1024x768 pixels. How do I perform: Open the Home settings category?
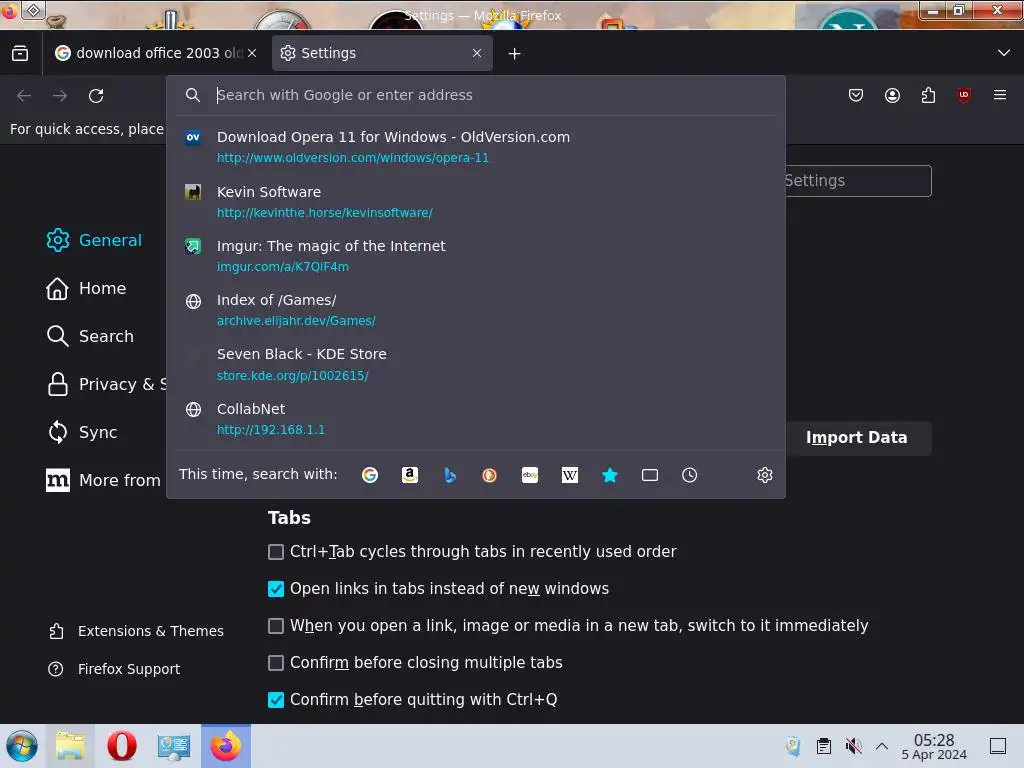(x=86, y=289)
